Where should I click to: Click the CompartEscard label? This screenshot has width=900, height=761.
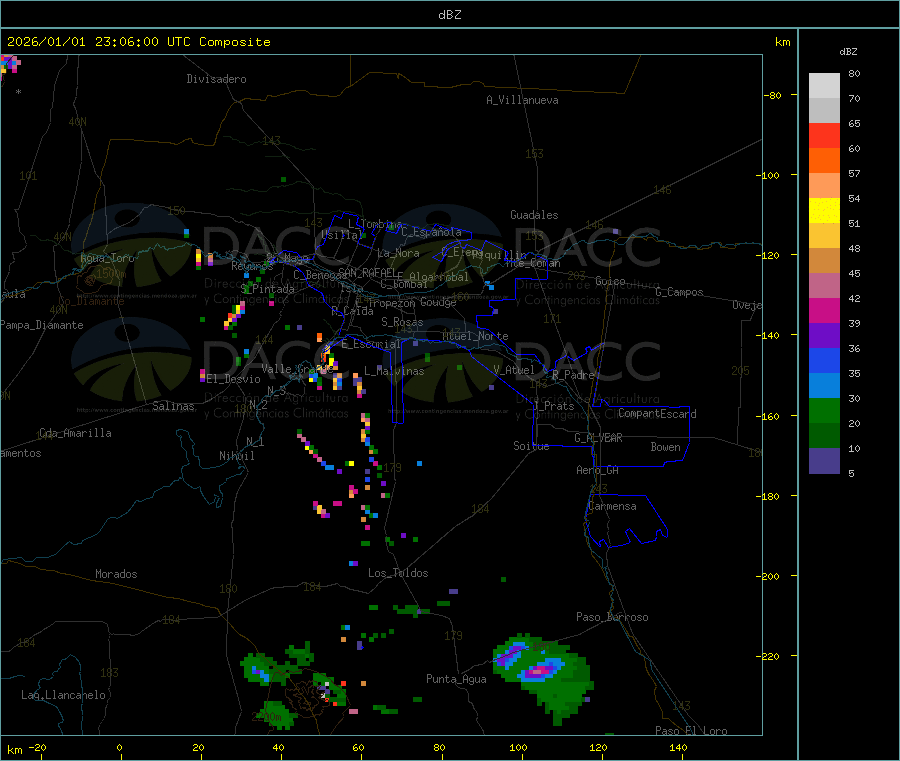click(x=657, y=414)
